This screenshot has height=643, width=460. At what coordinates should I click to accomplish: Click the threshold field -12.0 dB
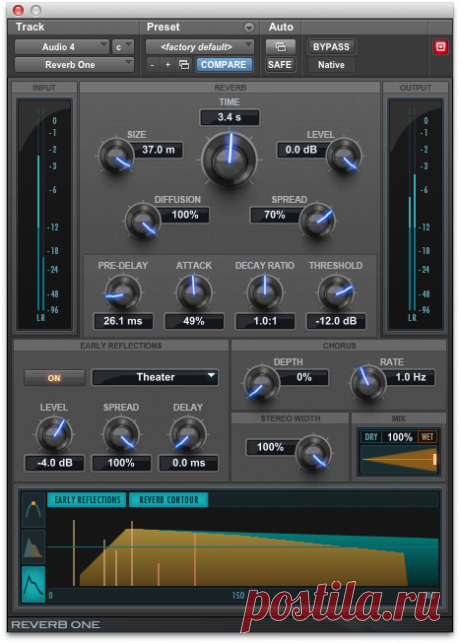pyautogui.click(x=336, y=321)
